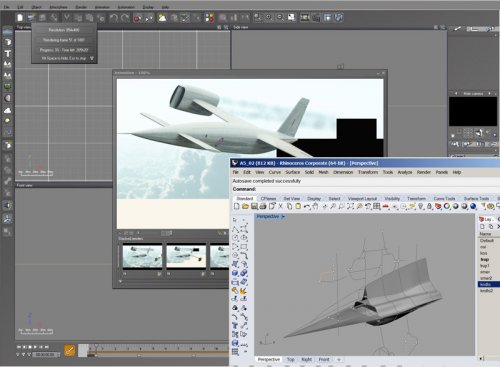500x367 pixels.
Task: Click Rhino Cut scissors icon
Action: click(x=280, y=206)
